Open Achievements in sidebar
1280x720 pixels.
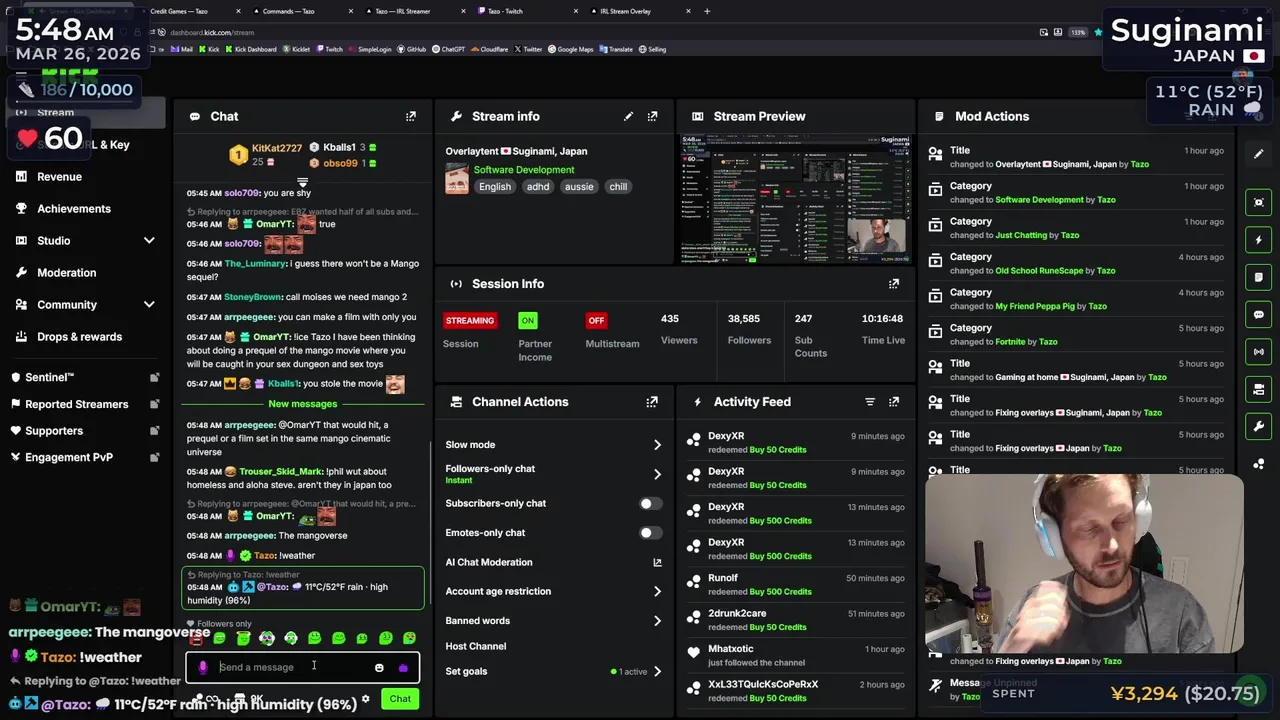click(74, 209)
